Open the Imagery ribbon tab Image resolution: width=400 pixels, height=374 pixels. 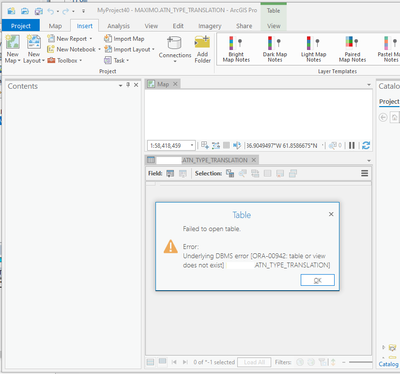click(x=210, y=26)
